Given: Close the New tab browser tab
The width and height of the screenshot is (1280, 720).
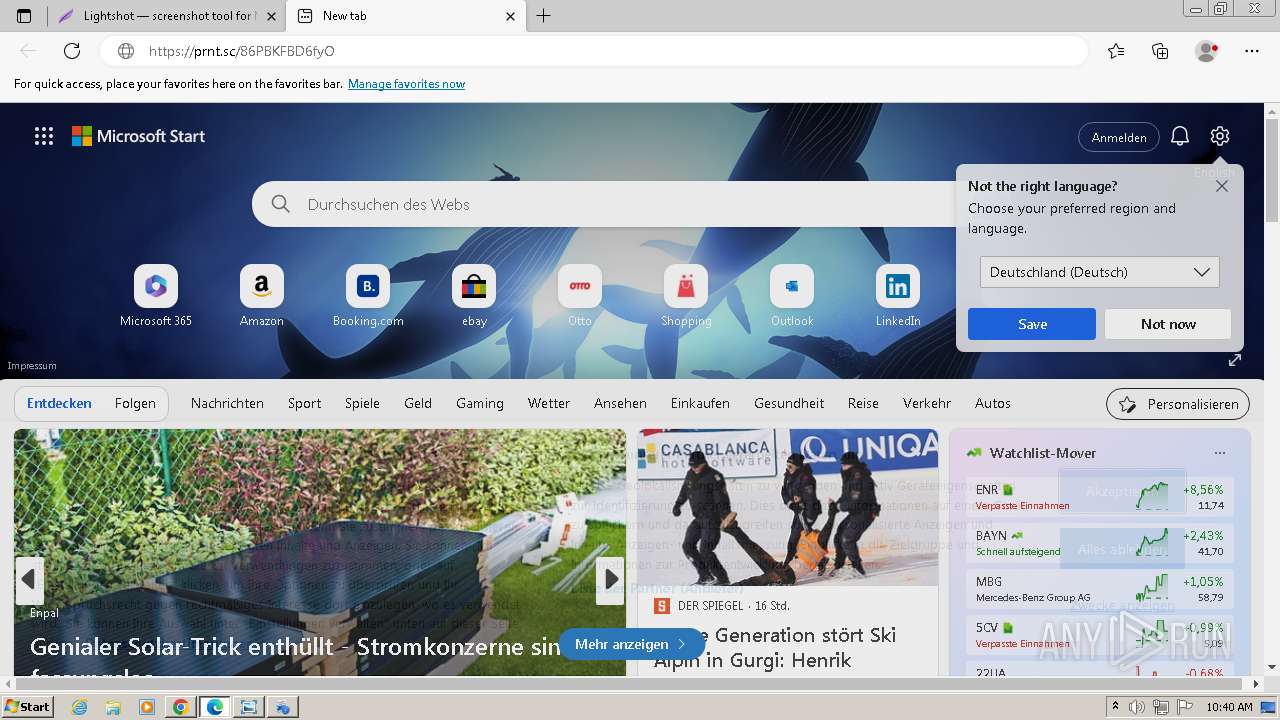Looking at the screenshot, I should coord(510,16).
